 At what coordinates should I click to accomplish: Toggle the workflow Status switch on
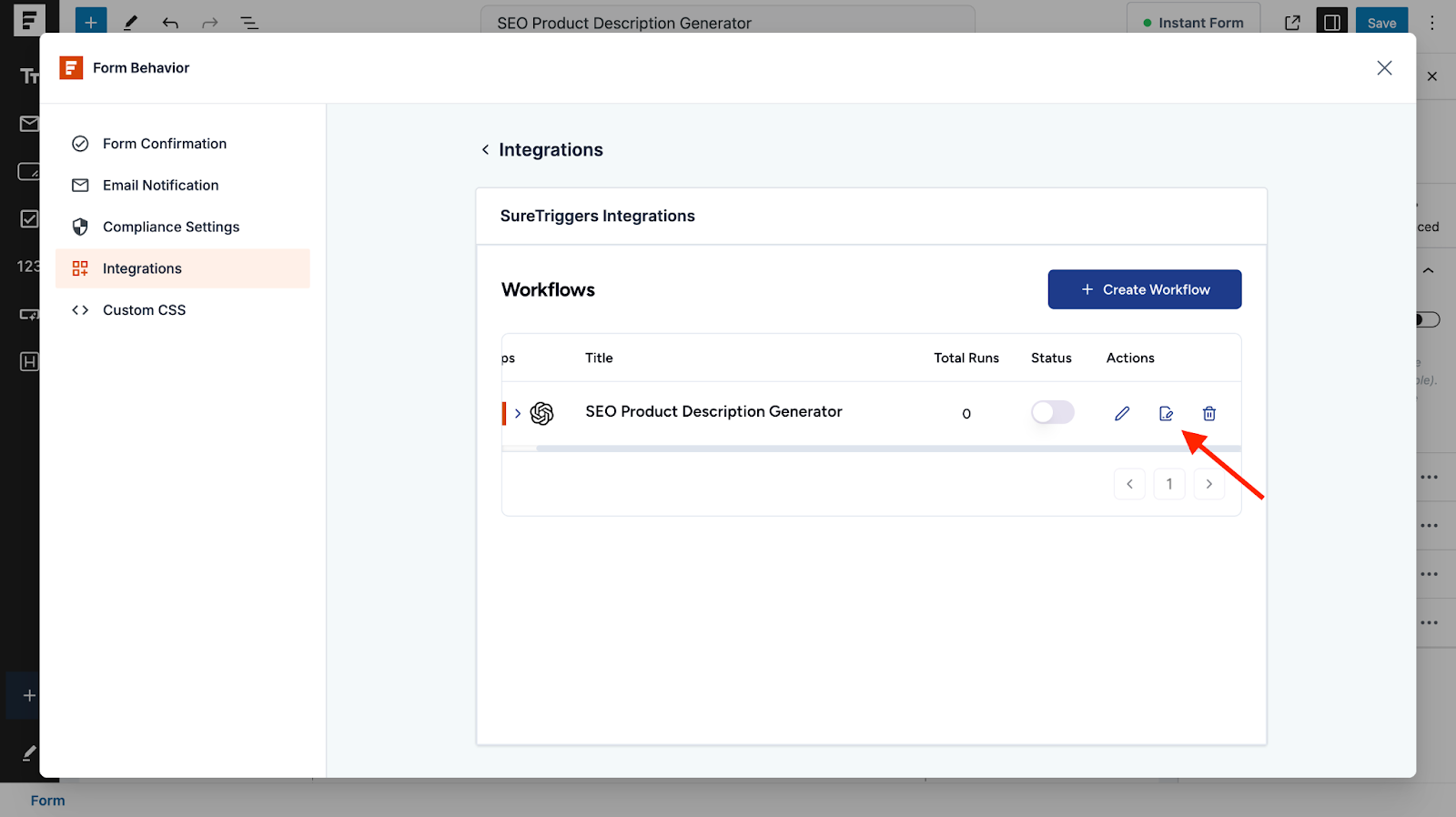click(1052, 412)
